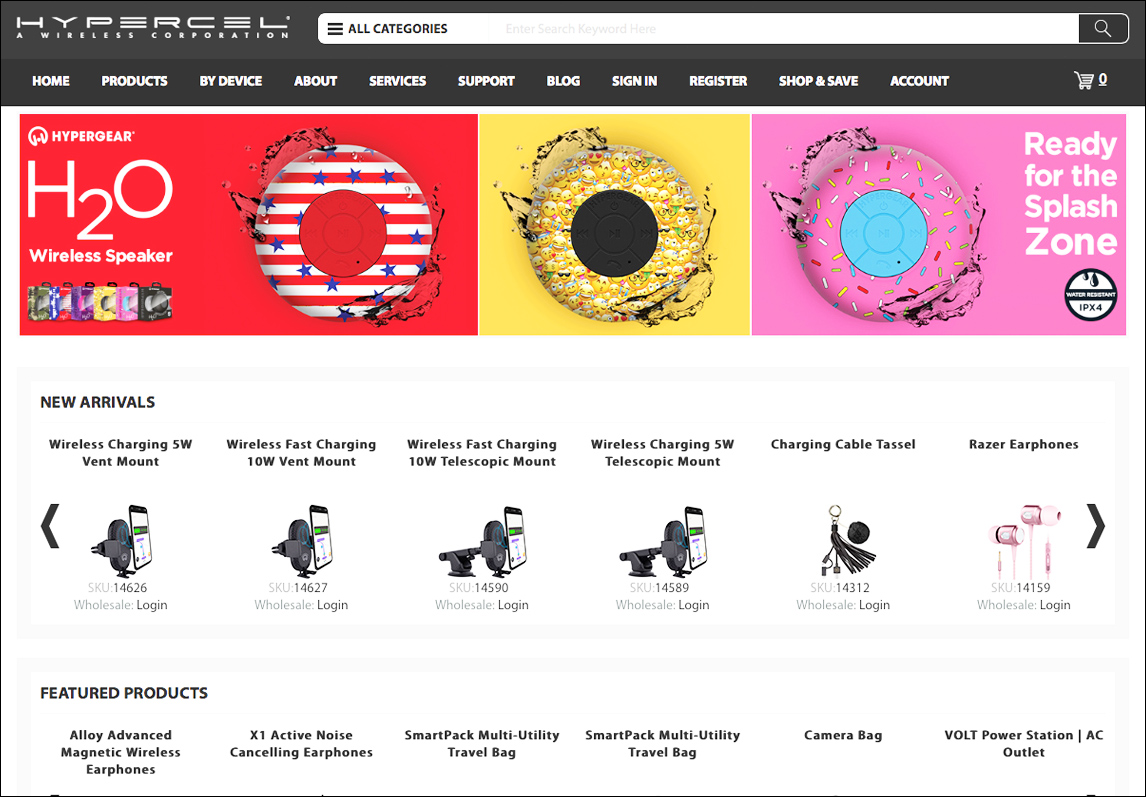
Task: Click the IPX4 water resistant badge
Action: 1089,295
